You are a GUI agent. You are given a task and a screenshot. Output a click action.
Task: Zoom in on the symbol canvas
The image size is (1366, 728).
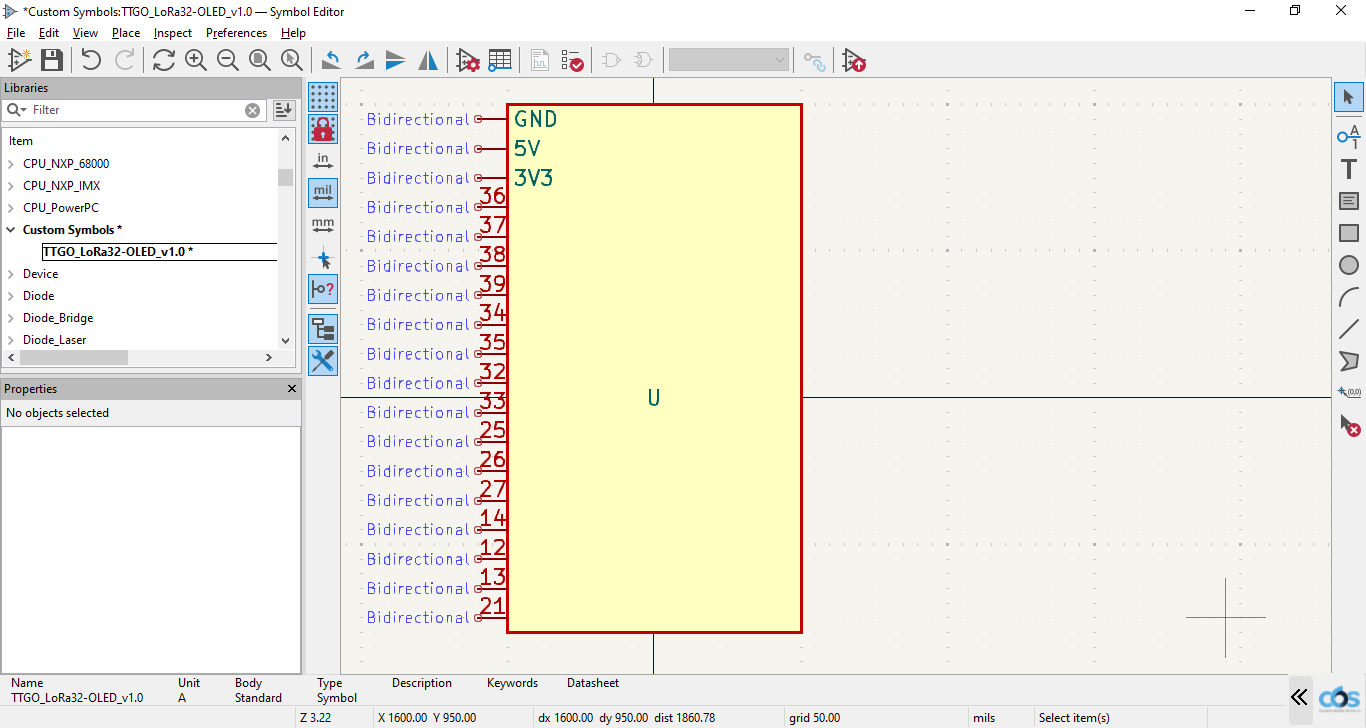[195, 60]
